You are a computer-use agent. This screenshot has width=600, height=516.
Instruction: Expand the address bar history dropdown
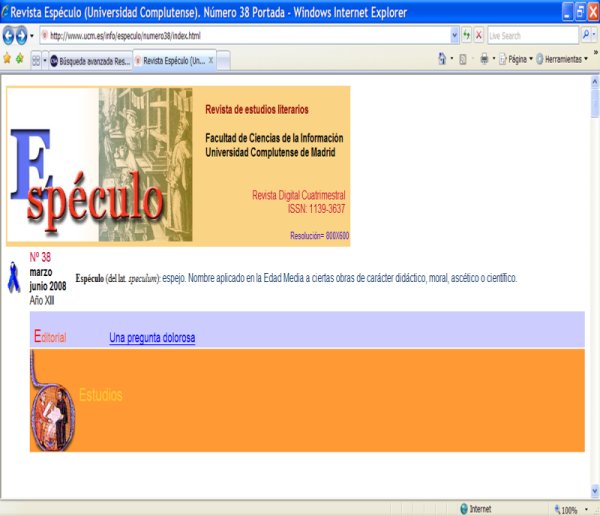point(455,36)
